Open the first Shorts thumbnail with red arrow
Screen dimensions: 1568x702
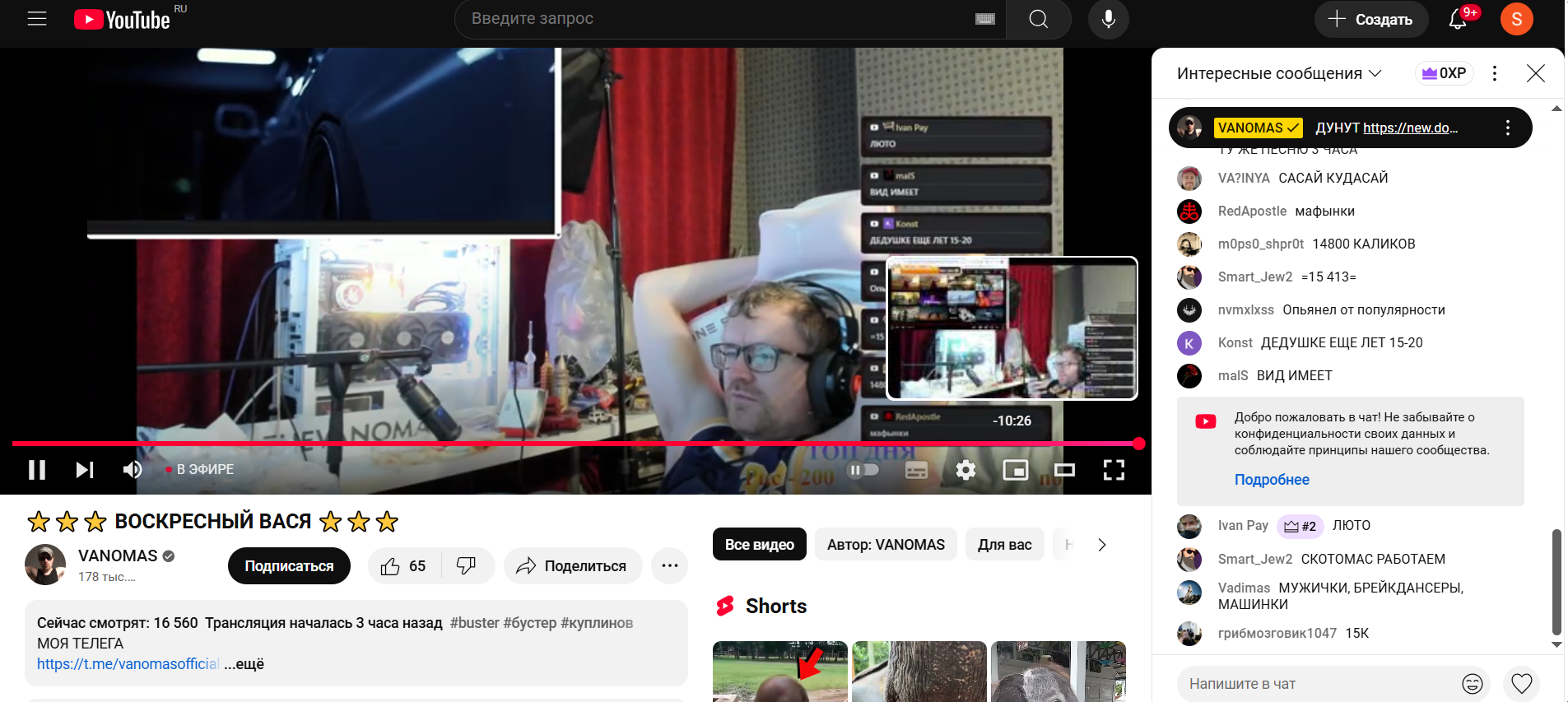pos(780,672)
